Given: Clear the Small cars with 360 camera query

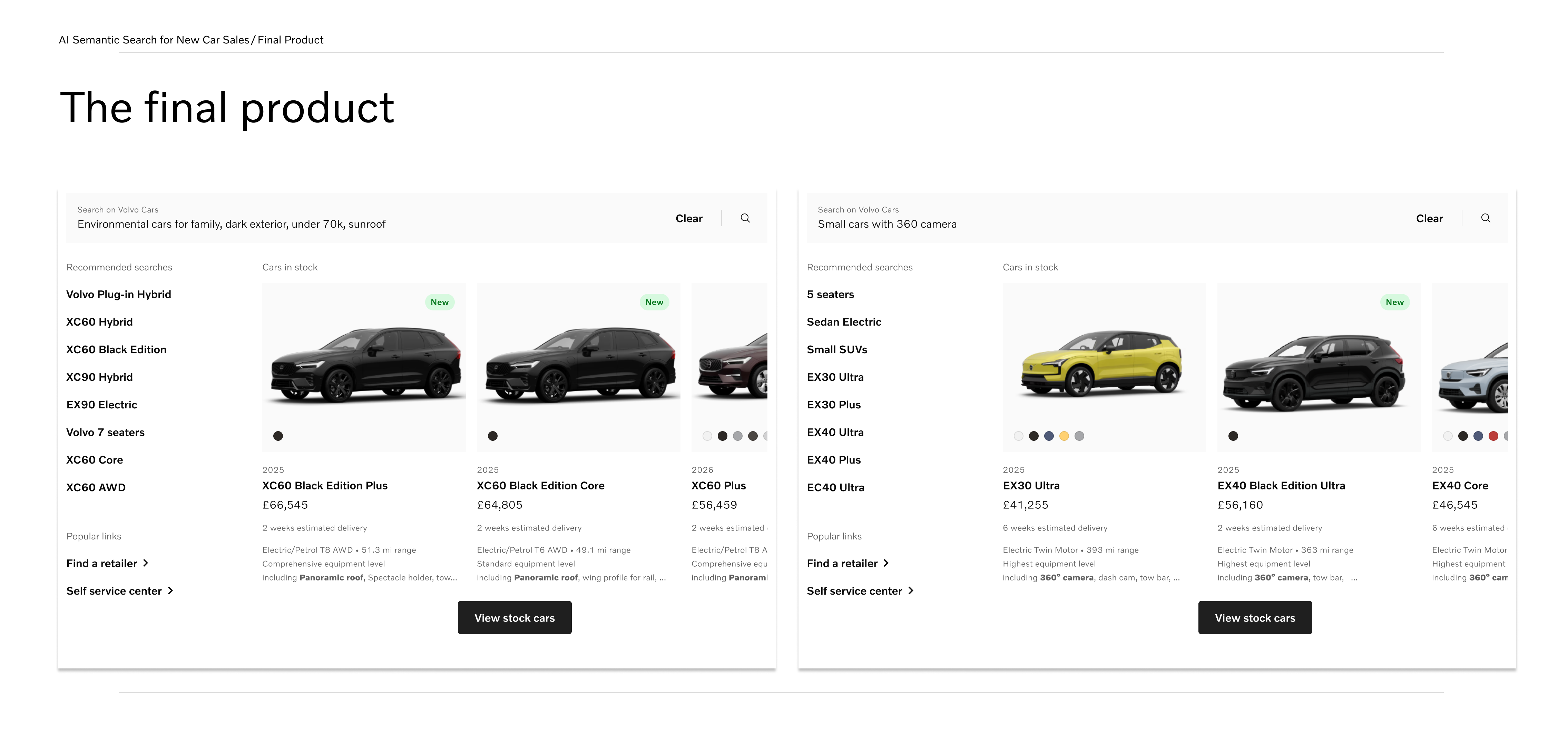Looking at the screenshot, I should [1429, 218].
